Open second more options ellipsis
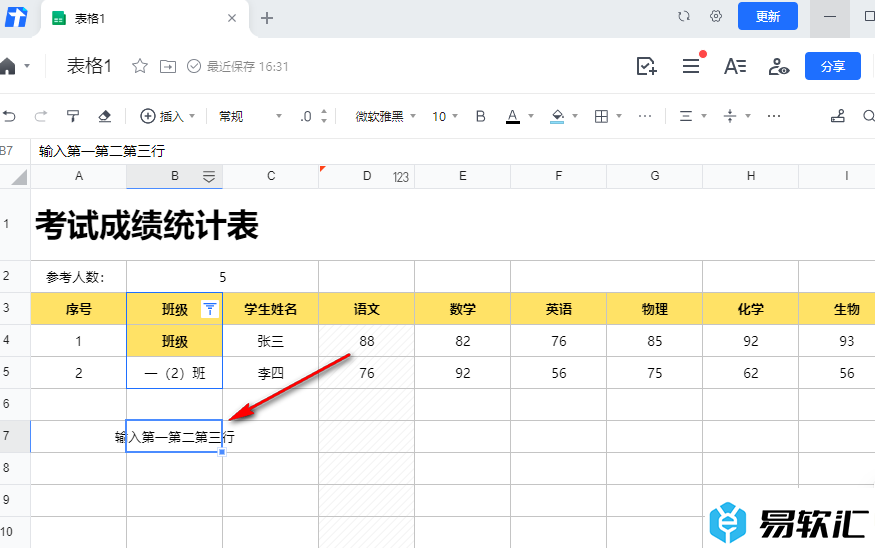This screenshot has width=875, height=548. click(774, 116)
